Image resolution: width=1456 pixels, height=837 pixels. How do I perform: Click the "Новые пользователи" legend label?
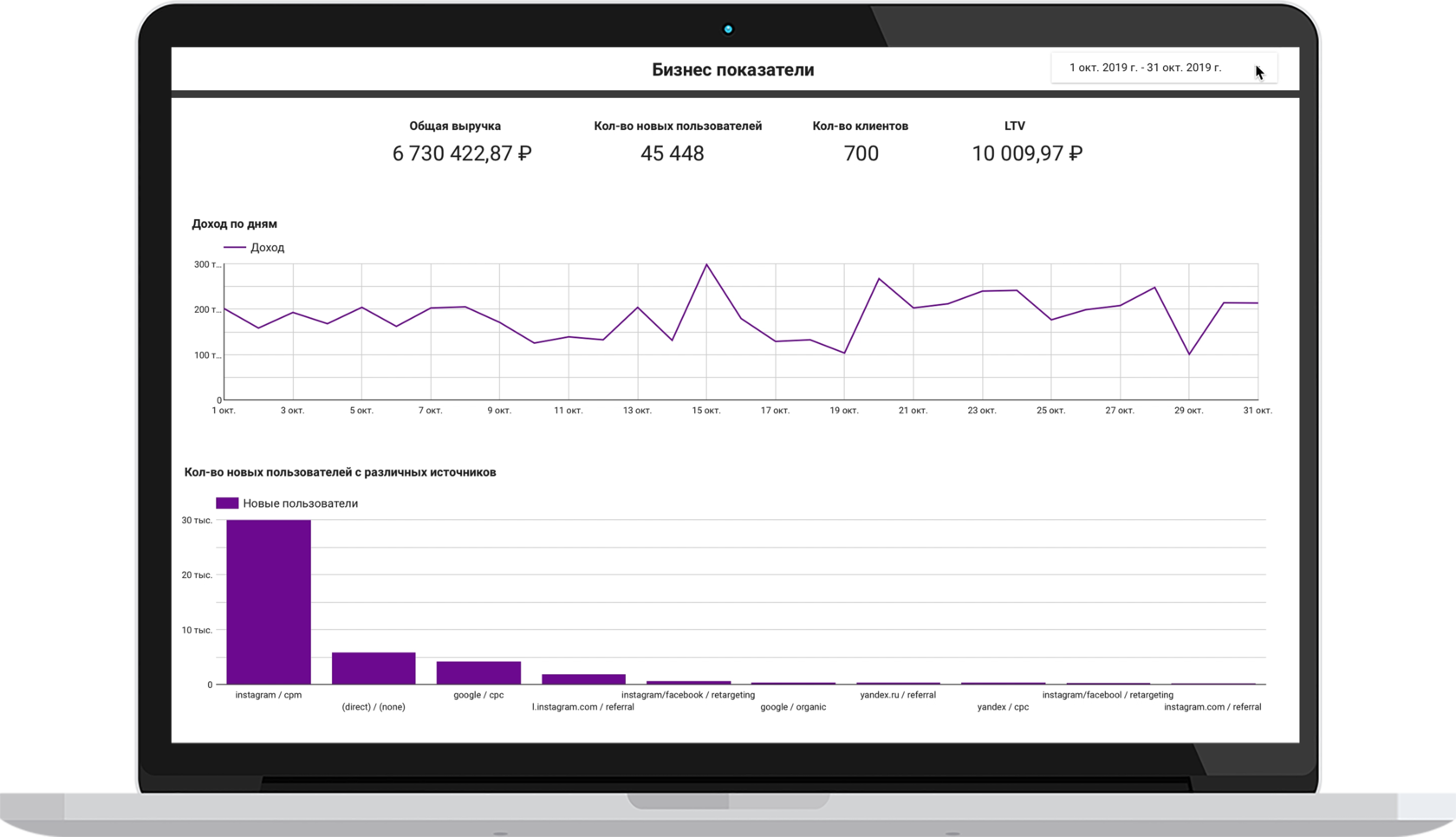[x=301, y=503]
